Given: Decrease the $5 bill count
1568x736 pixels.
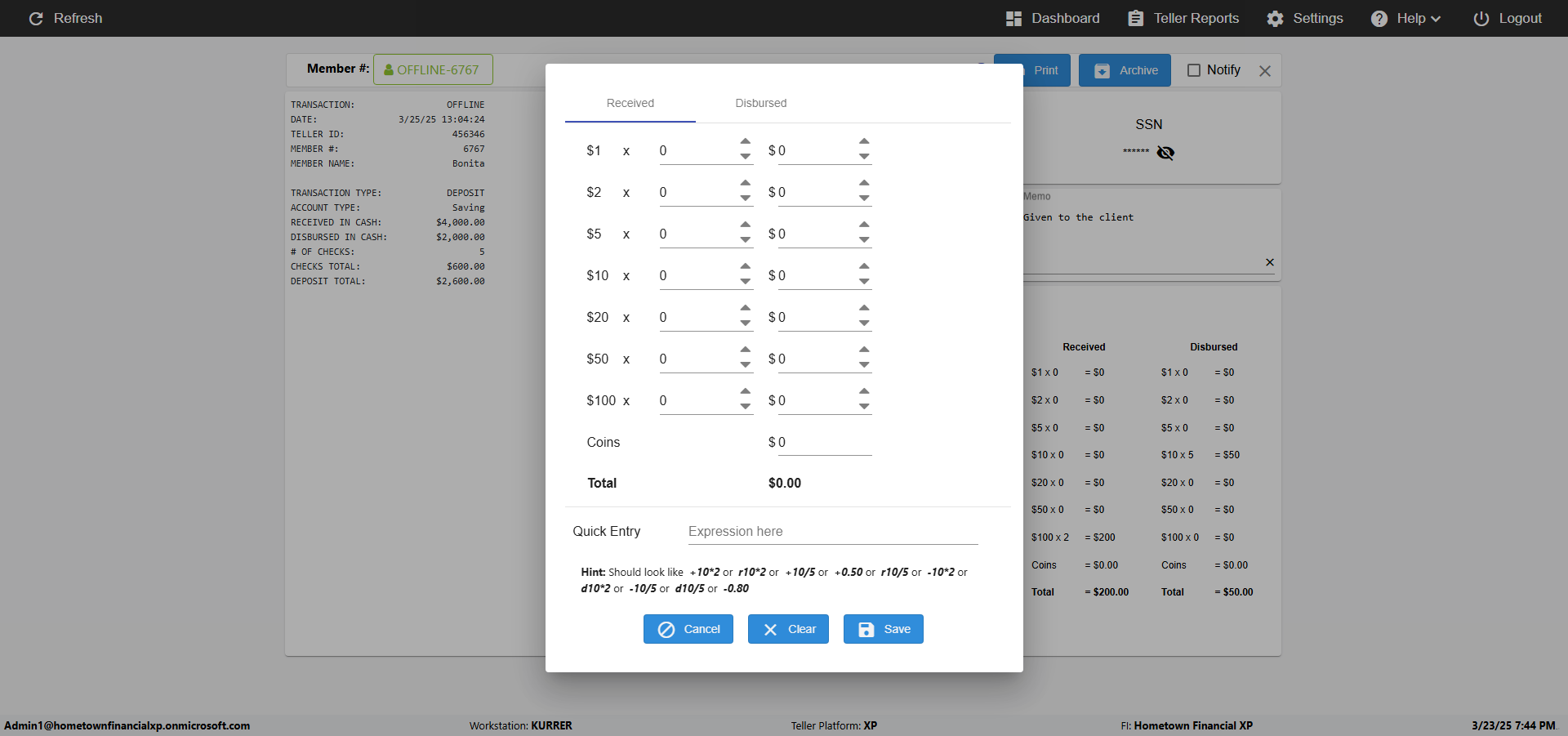Looking at the screenshot, I should (746, 239).
